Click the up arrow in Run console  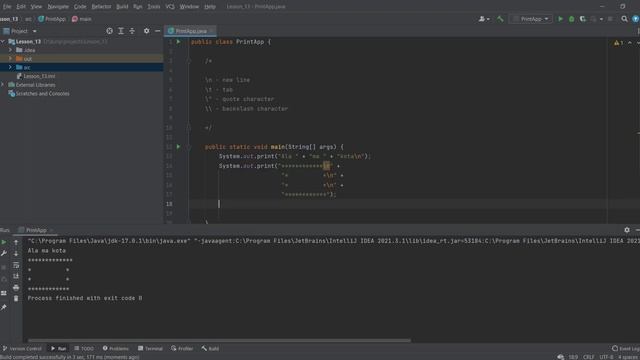16,242
